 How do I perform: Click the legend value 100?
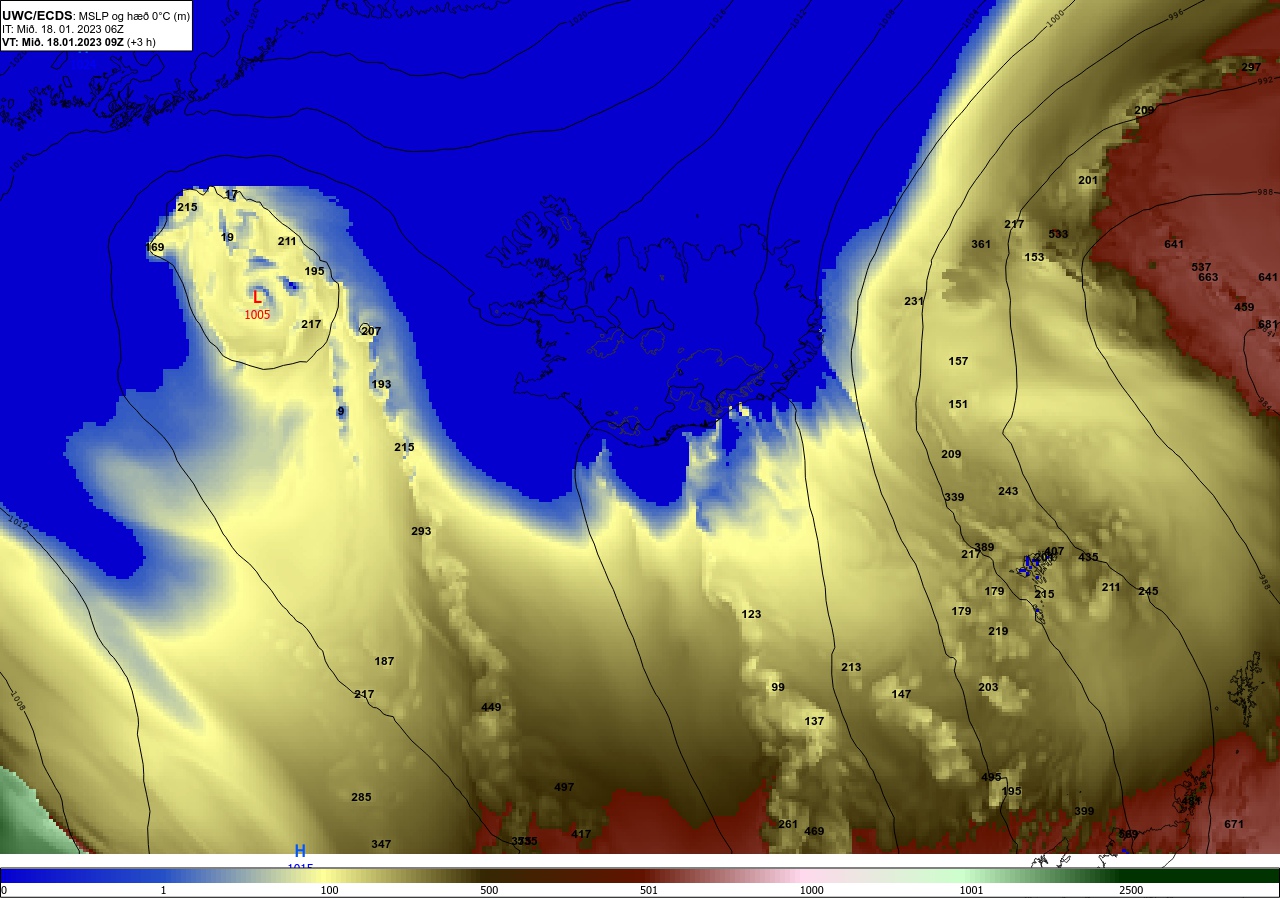(329, 890)
